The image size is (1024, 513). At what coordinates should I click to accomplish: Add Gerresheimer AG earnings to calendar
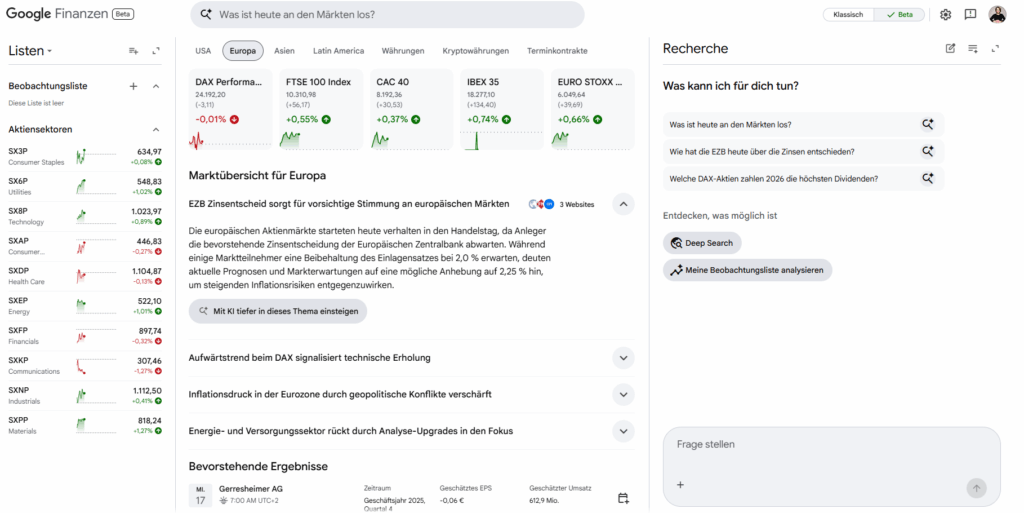pyautogui.click(x=623, y=499)
